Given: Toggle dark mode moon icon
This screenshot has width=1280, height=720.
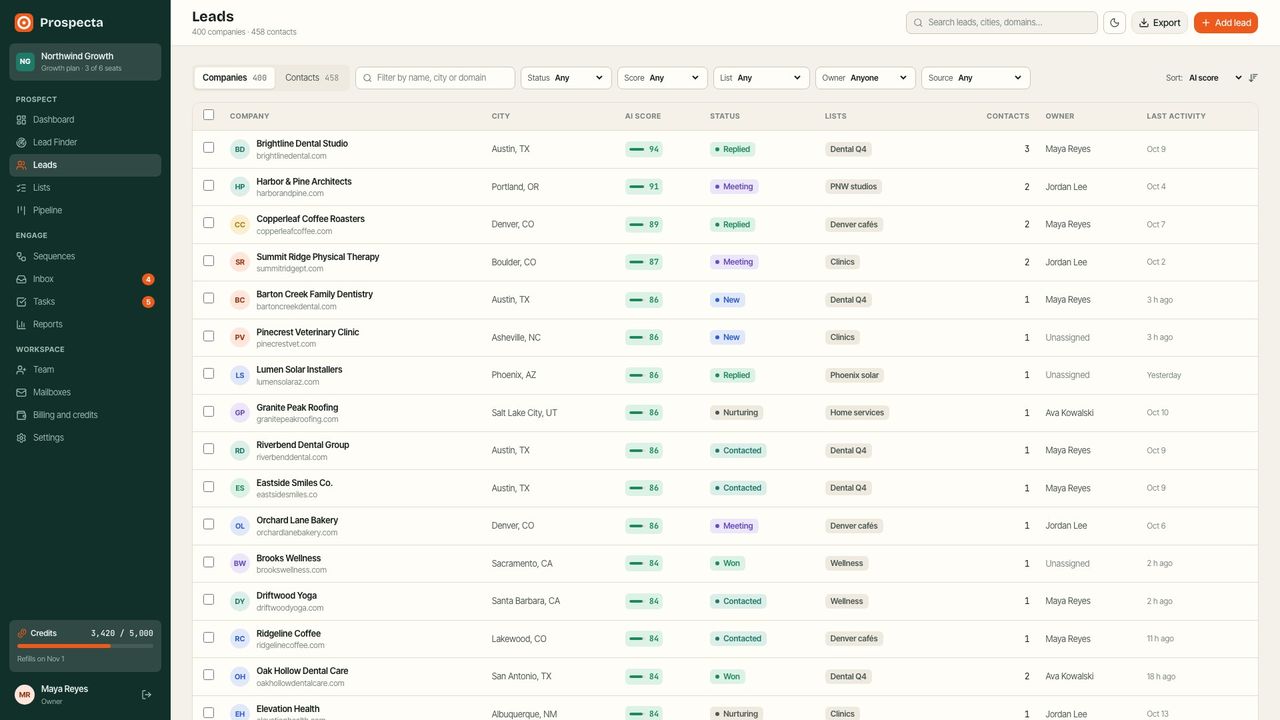Looking at the screenshot, I should click(1115, 22).
